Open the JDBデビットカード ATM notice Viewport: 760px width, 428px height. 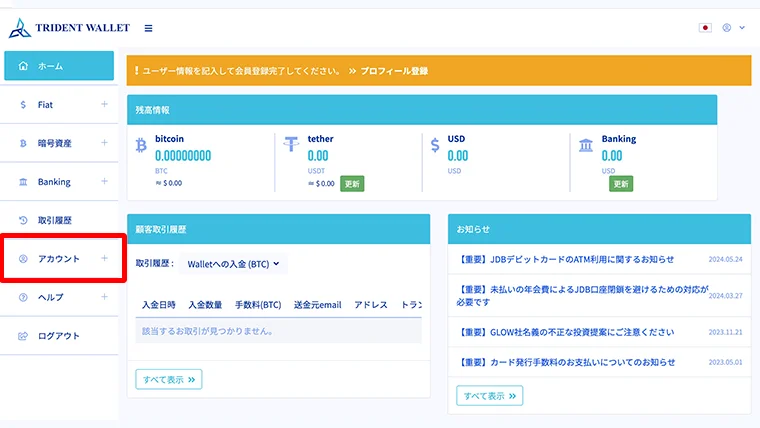pyautogui.click(x=567, y=259)
